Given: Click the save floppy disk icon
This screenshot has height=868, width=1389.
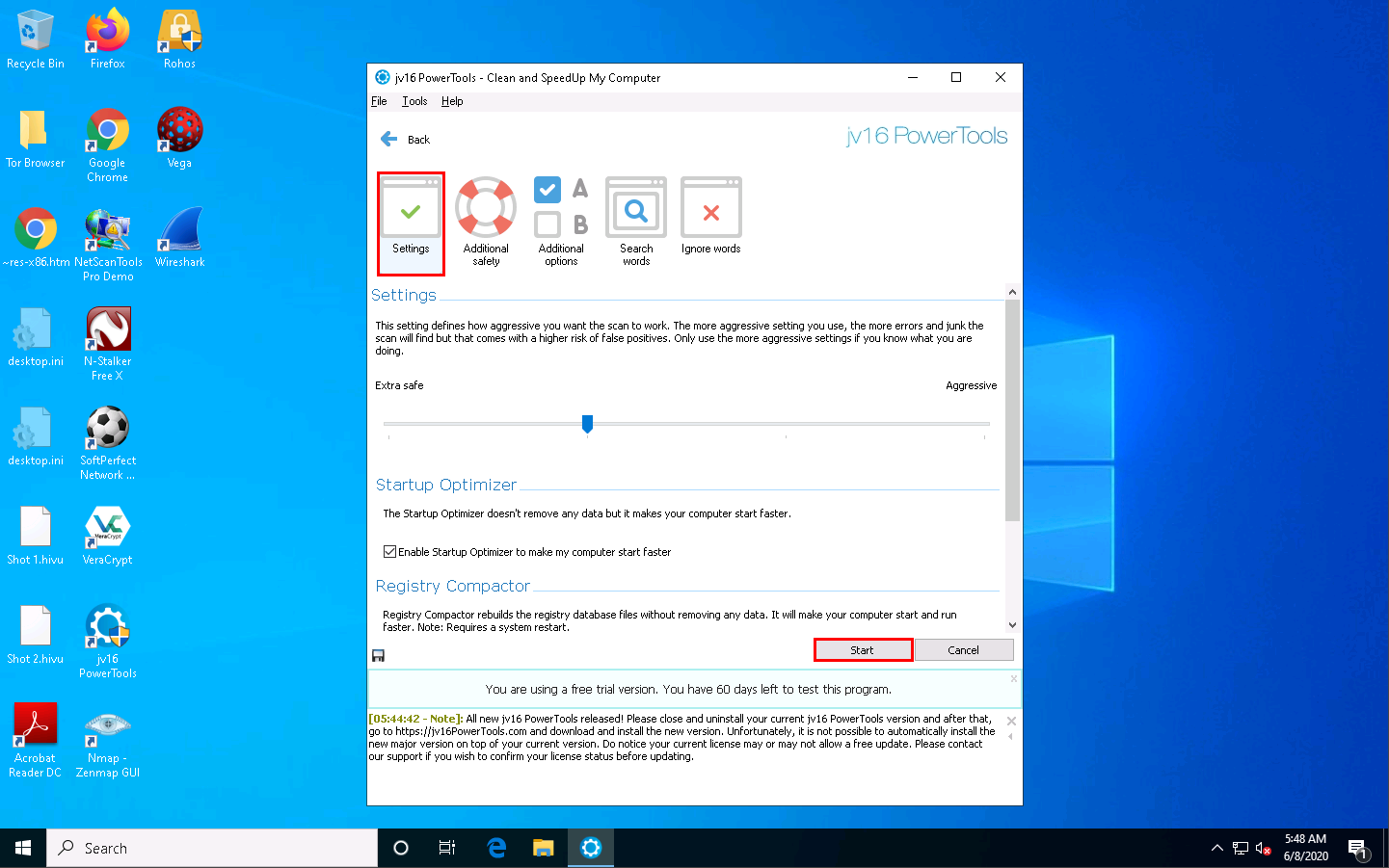Looking at the screenshot, I should point(378,655).
